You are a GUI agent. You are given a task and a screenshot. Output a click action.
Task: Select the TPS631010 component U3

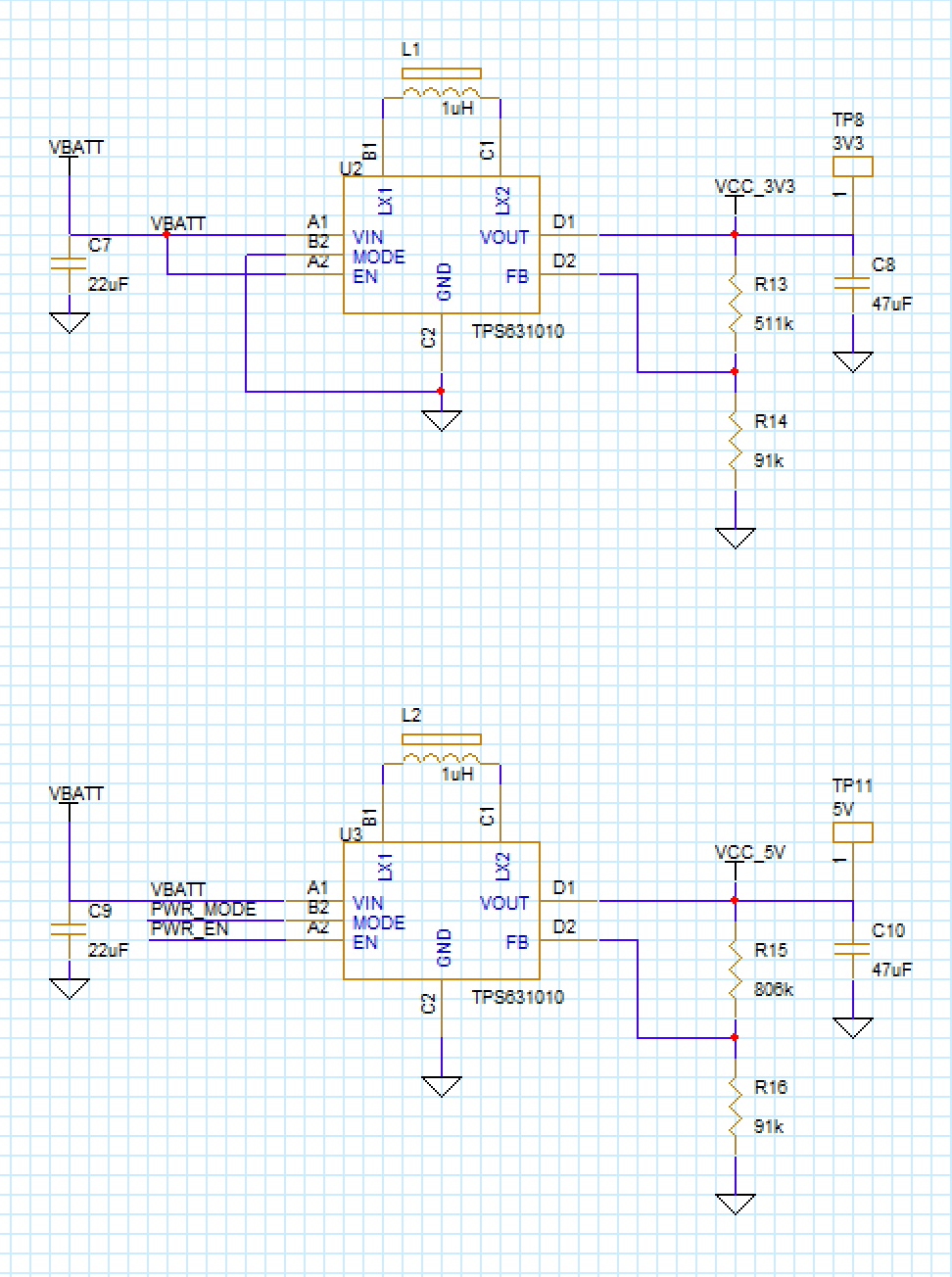(441, 911)
